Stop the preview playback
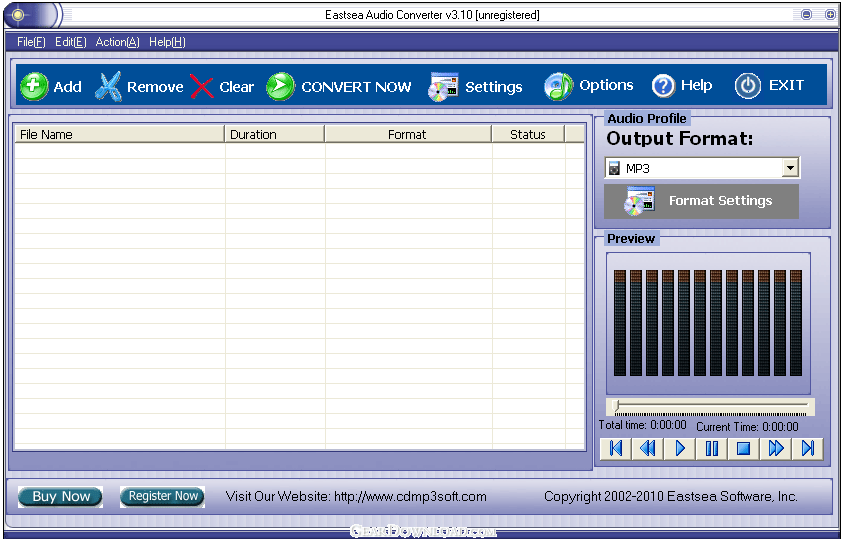The height and width of the screenshot is (539, 847). pos(743,448)
